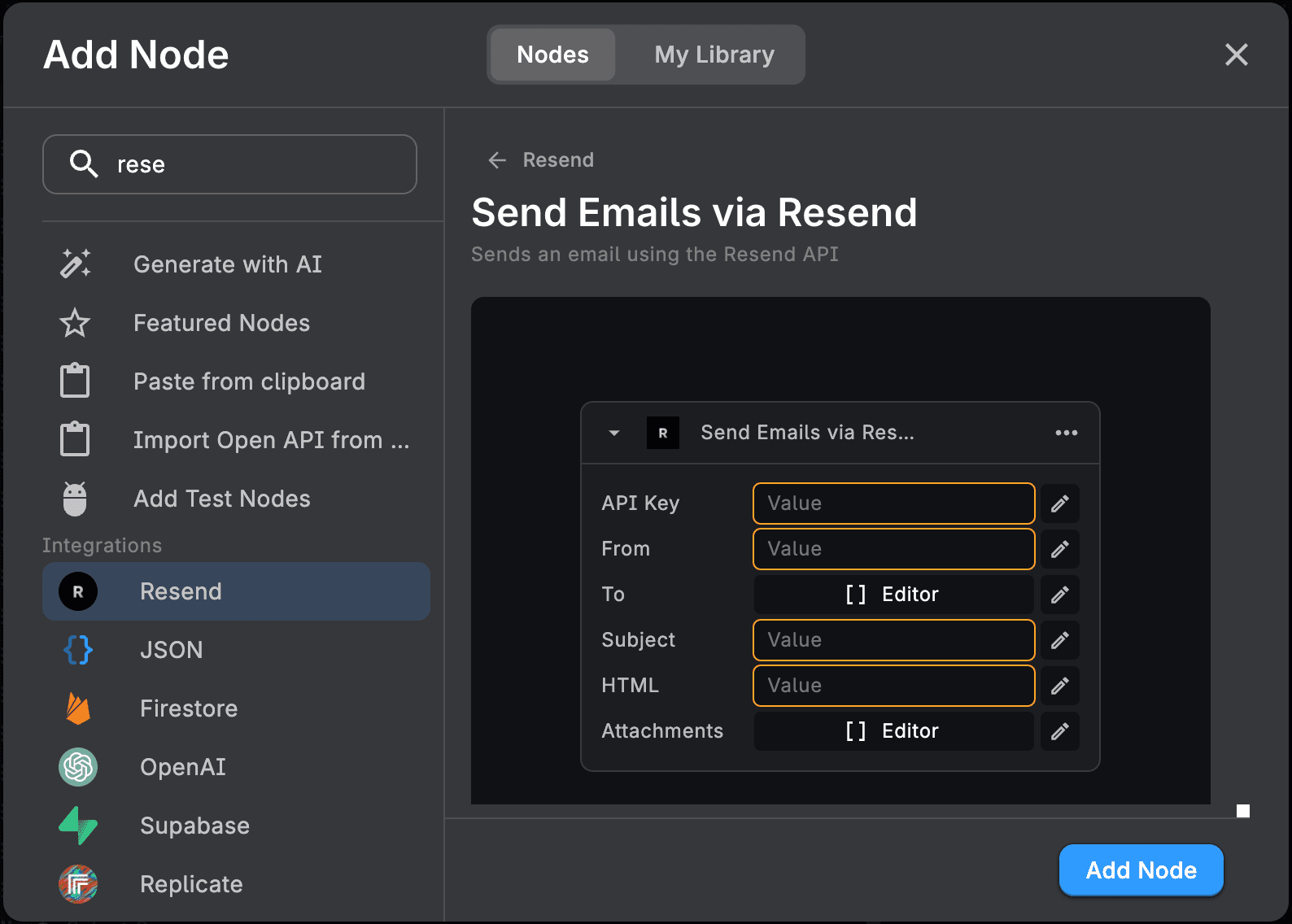Pick the Supabase lightning bolt icon
1292x924 pixels.
click(x=78, y=826)
